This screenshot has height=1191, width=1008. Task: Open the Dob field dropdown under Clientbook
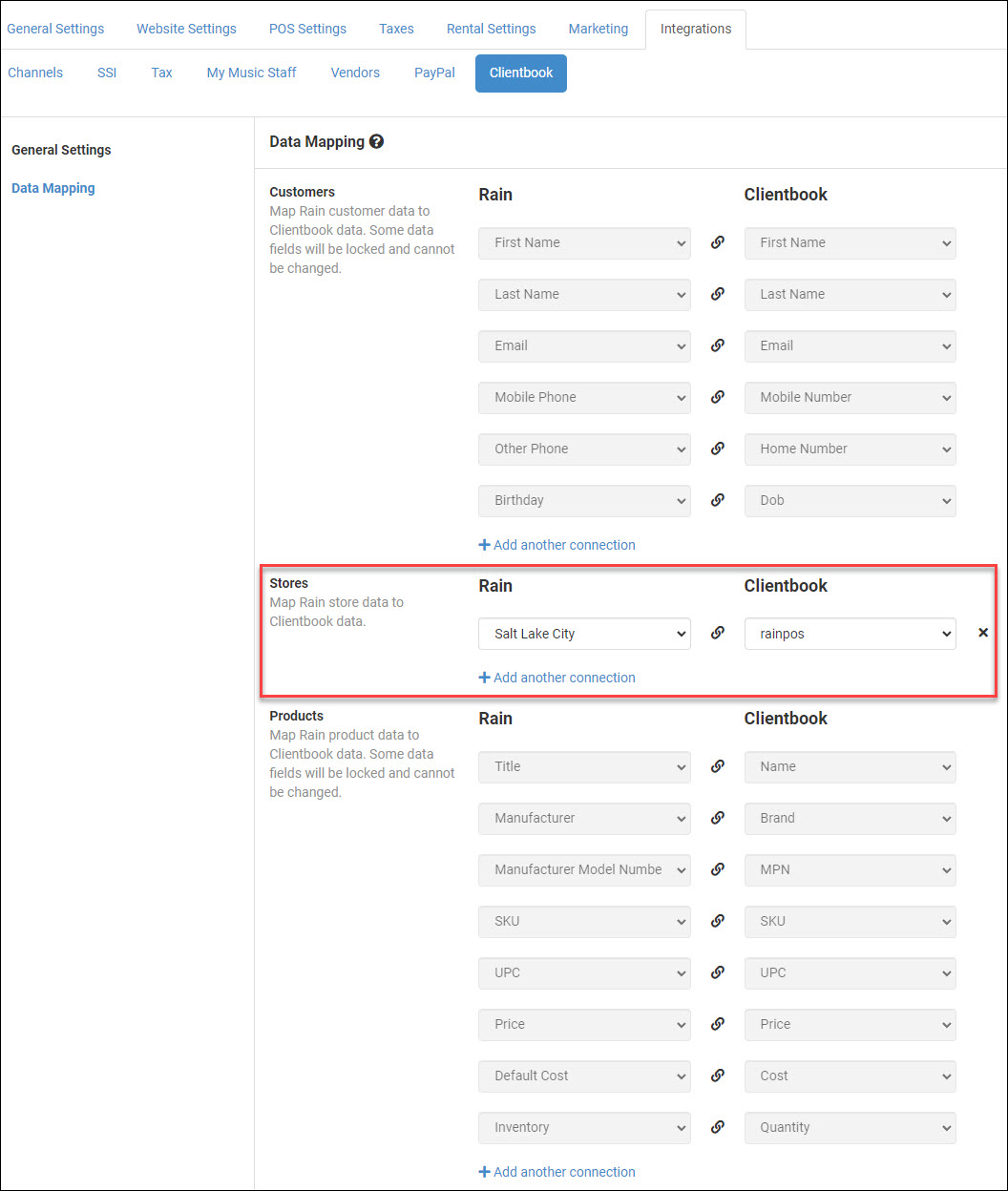point(850,500)
